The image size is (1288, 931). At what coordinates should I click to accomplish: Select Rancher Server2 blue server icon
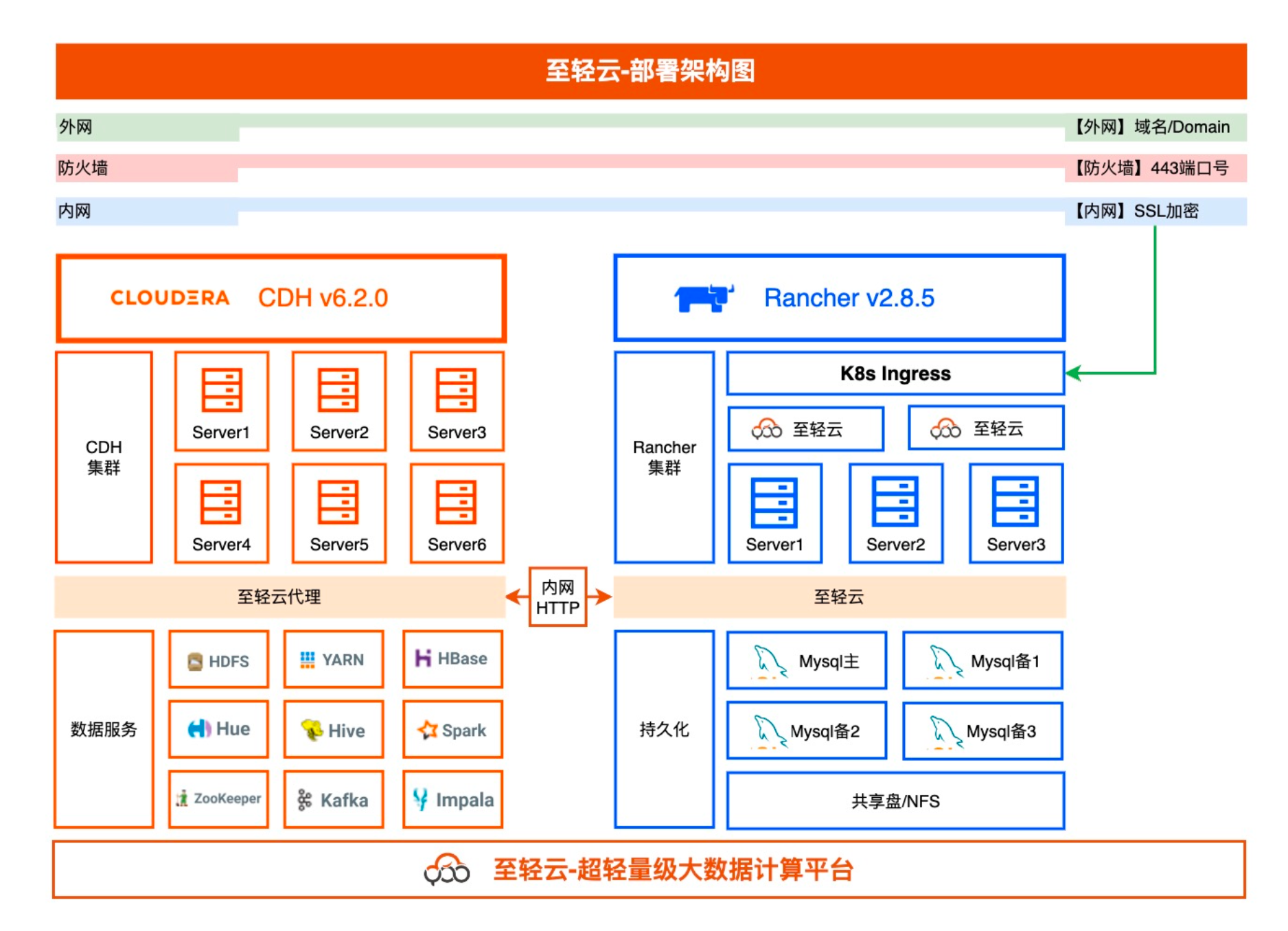[x=895, y=501]
